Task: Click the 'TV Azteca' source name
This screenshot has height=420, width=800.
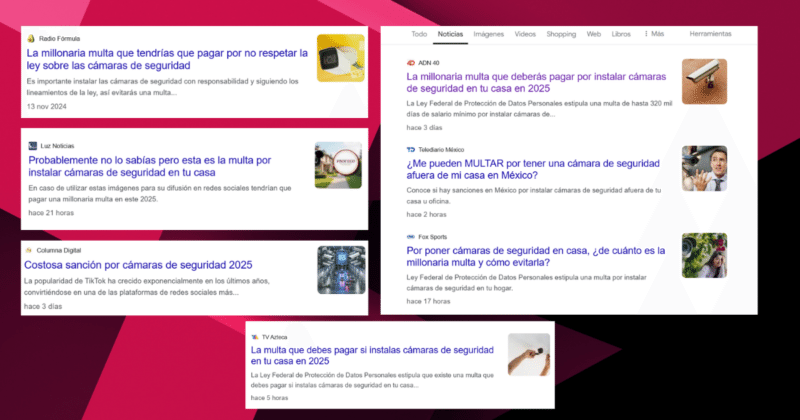Action: coord(274,337)
